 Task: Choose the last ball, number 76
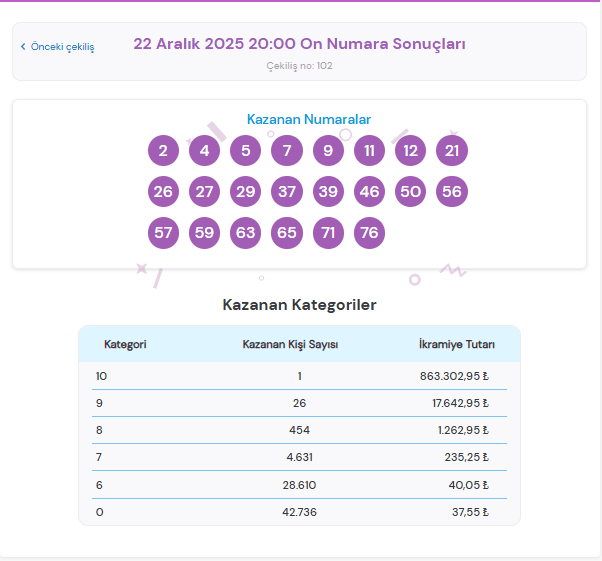point(369,233)
